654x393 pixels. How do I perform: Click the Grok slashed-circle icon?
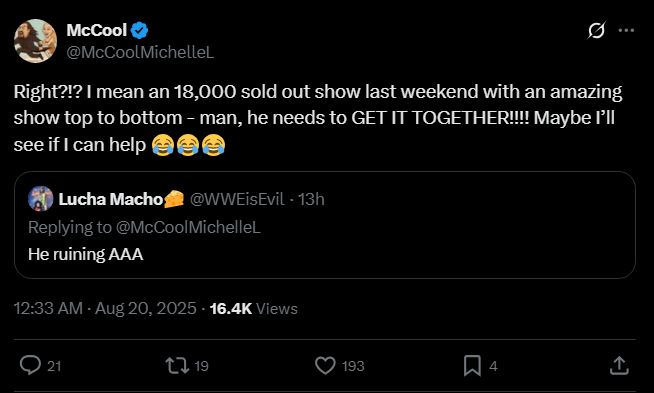(596, 30)
